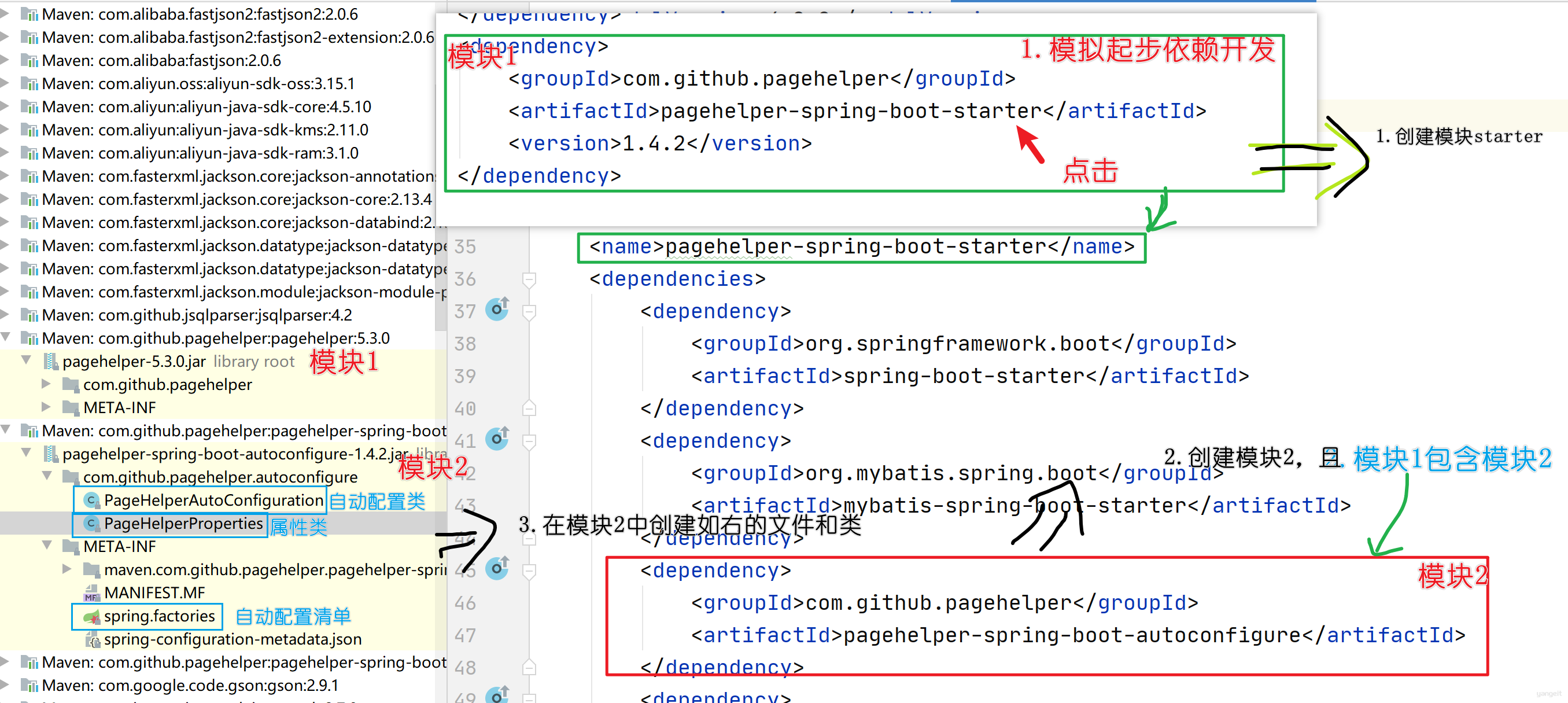This screenshot has height=703, width=1568.
Task: Click library icon of jackson-core:2.13.4 entry
Action: click(29, 199)
